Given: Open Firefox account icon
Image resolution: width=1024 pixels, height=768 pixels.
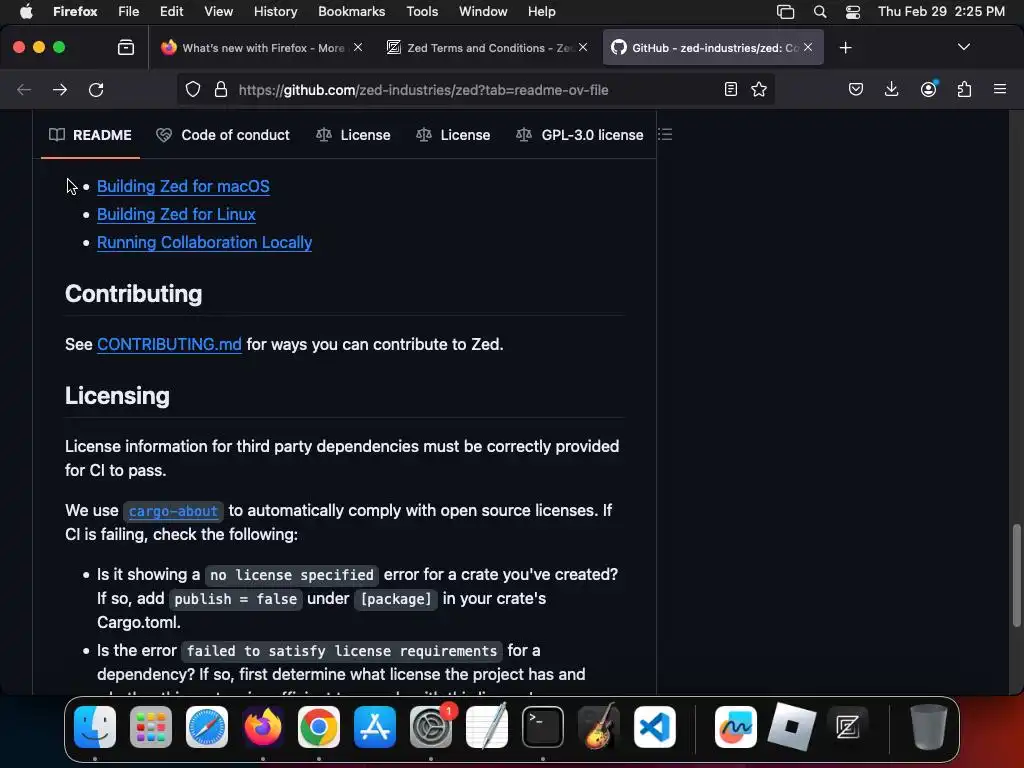Looking at the screenshot, I should coord(928,89).
